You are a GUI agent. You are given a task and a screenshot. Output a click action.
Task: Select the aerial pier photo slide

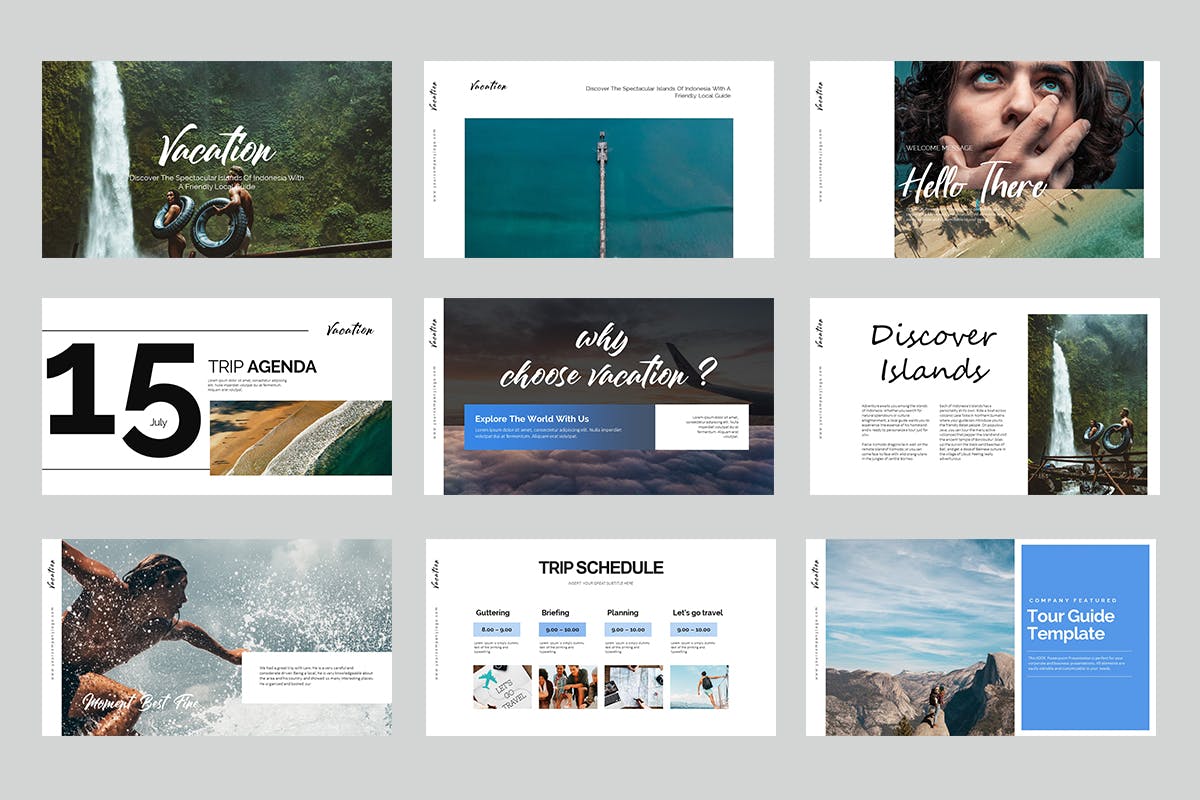[598, 187]
